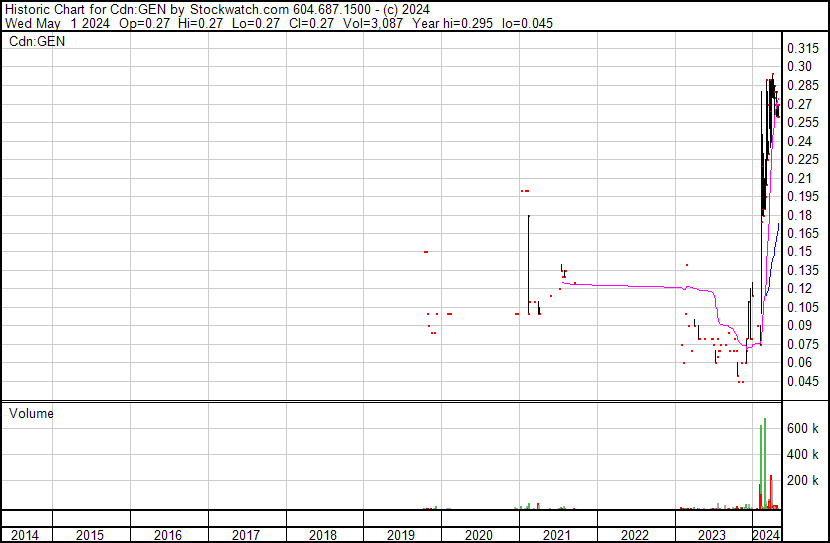Click the 0.30 price axis label

[x=799, y=66]
